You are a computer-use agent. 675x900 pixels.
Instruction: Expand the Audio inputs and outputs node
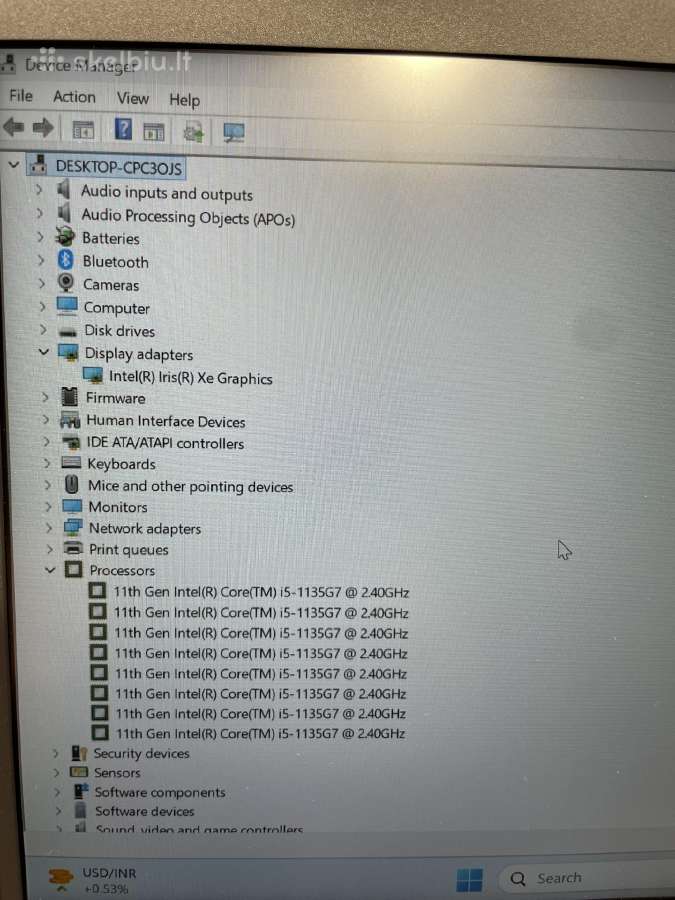39,189
